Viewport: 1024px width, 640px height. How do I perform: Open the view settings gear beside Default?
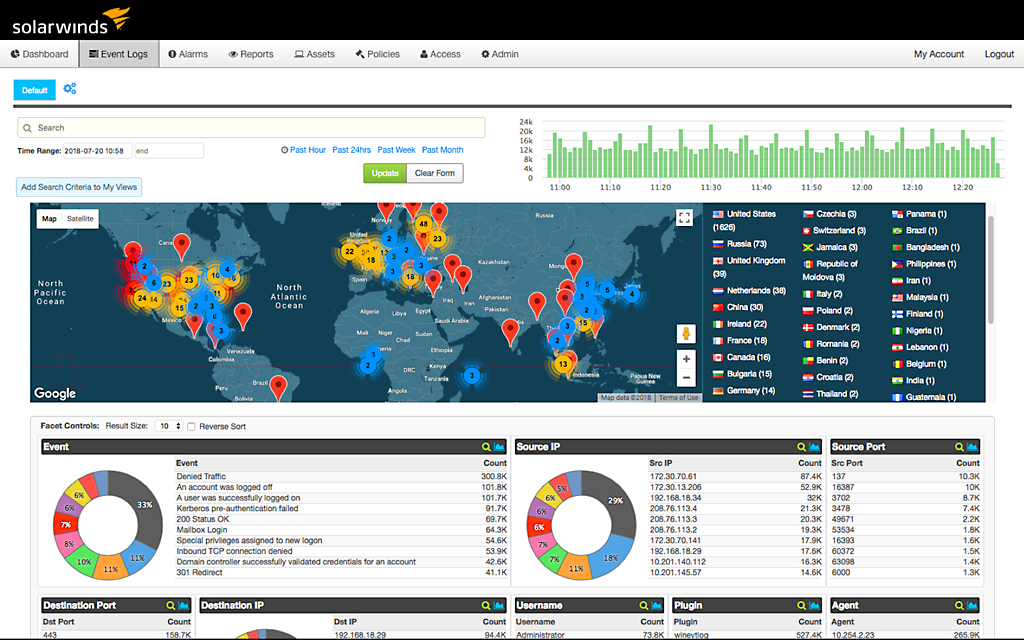coord(68,89)
